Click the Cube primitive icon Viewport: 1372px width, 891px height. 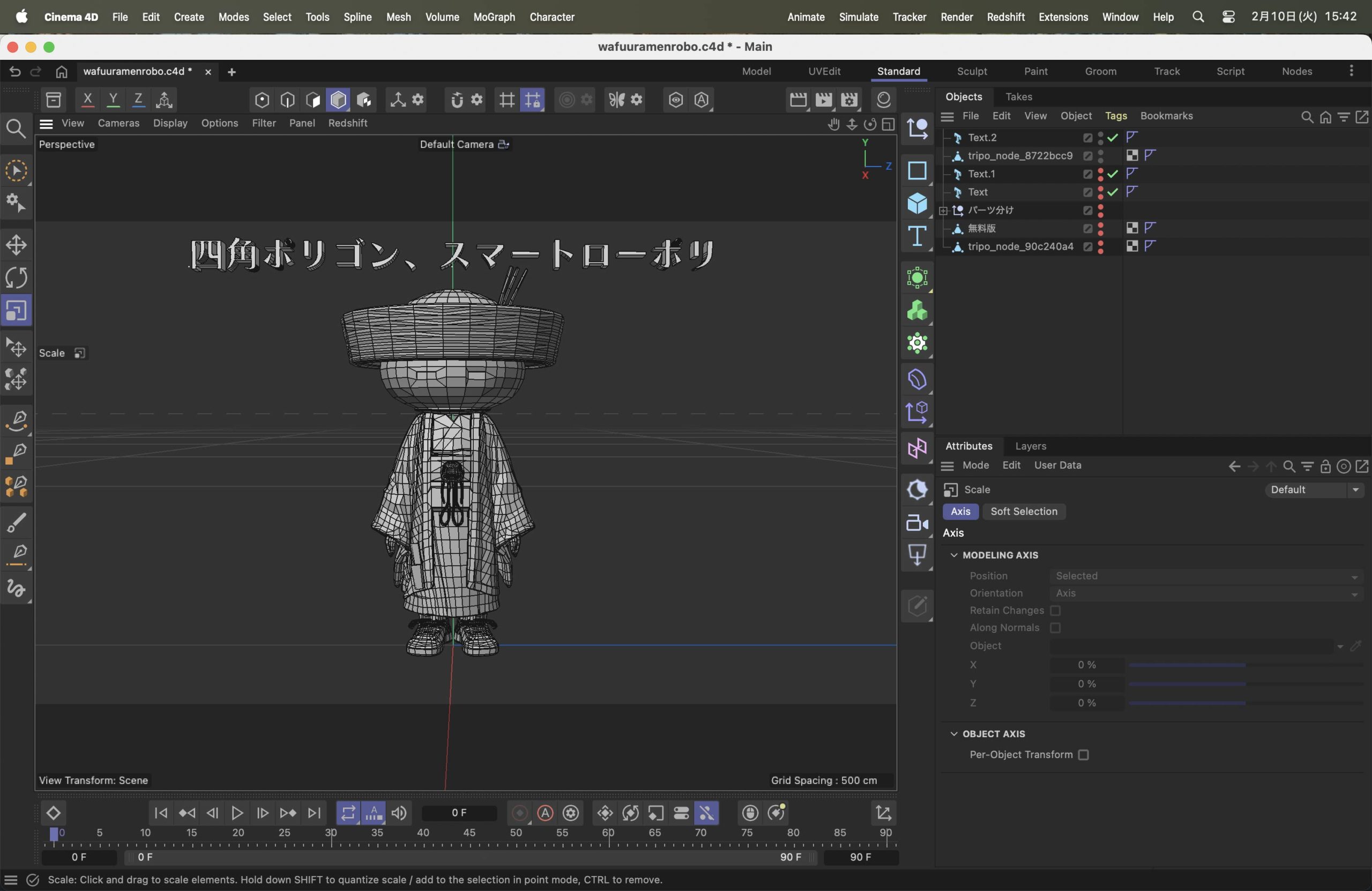coord(916,204)
